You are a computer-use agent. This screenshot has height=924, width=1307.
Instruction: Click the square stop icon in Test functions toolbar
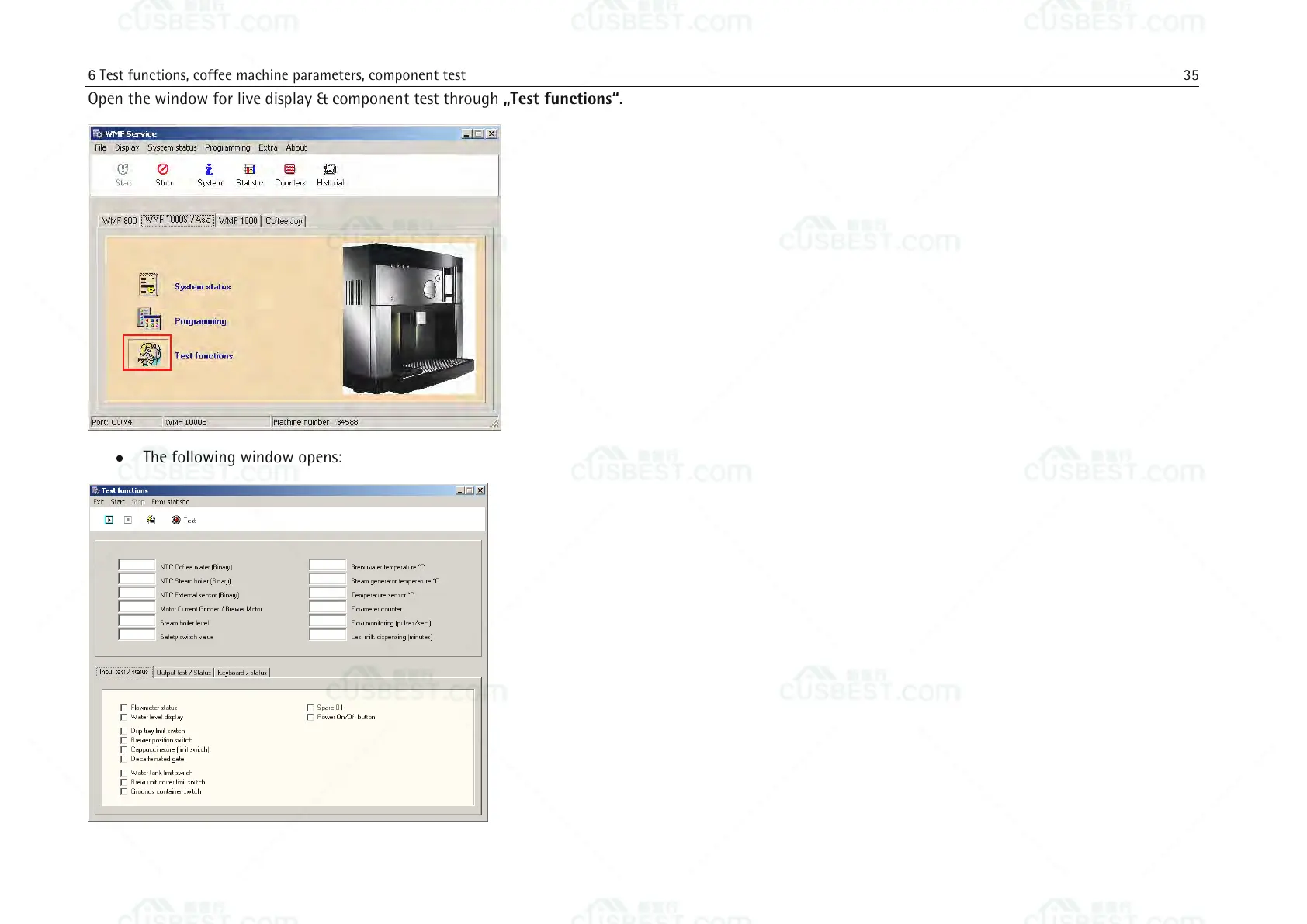click(x=128, y=520)
